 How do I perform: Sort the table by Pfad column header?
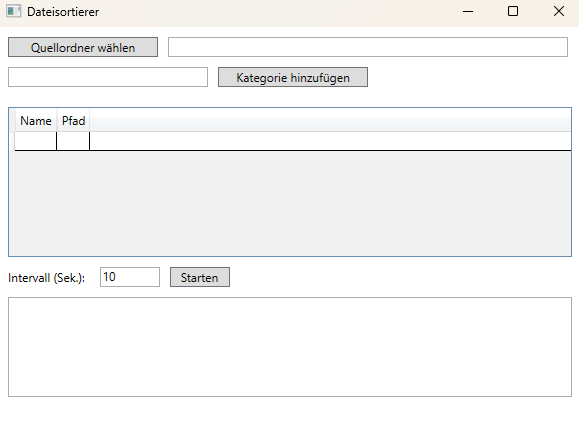click(73, 121)
